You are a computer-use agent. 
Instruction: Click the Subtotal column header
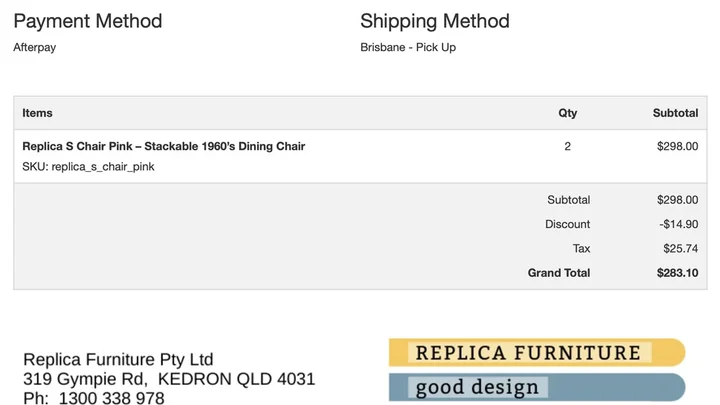point(675,113)
